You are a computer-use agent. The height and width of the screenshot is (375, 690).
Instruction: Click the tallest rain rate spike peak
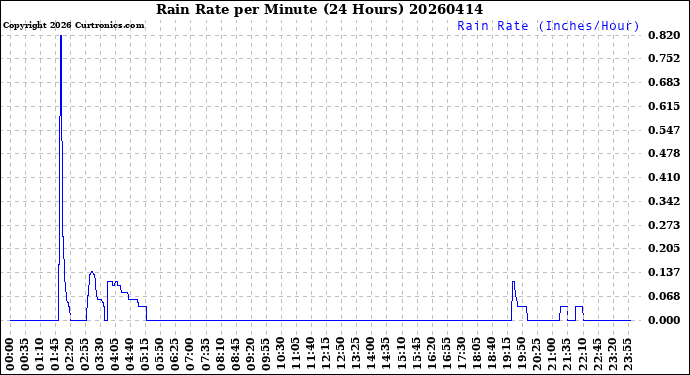click(61, 36)
